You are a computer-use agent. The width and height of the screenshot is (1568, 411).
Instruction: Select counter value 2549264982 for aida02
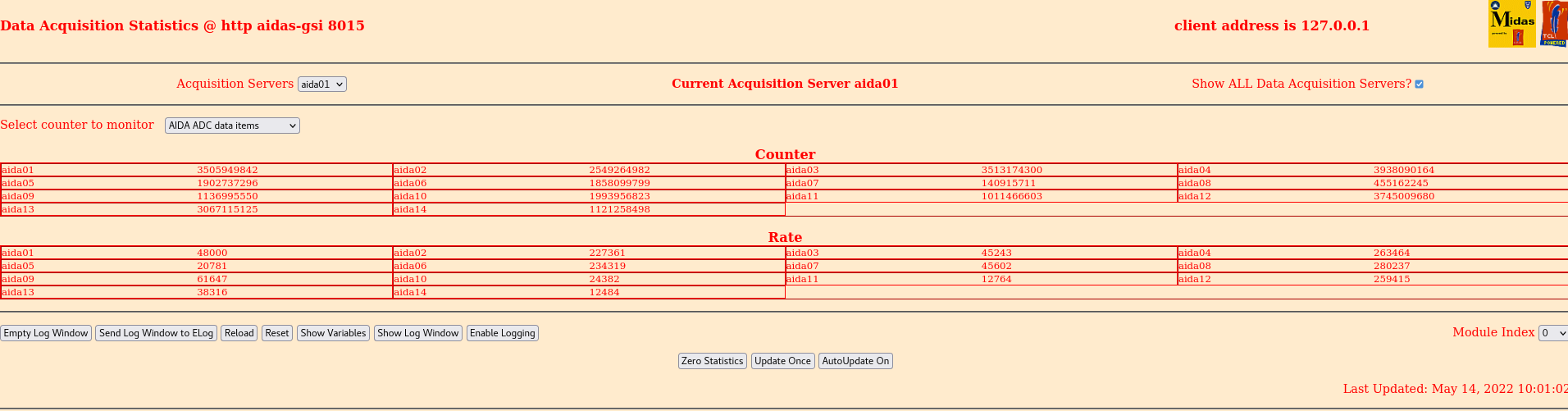619,171
